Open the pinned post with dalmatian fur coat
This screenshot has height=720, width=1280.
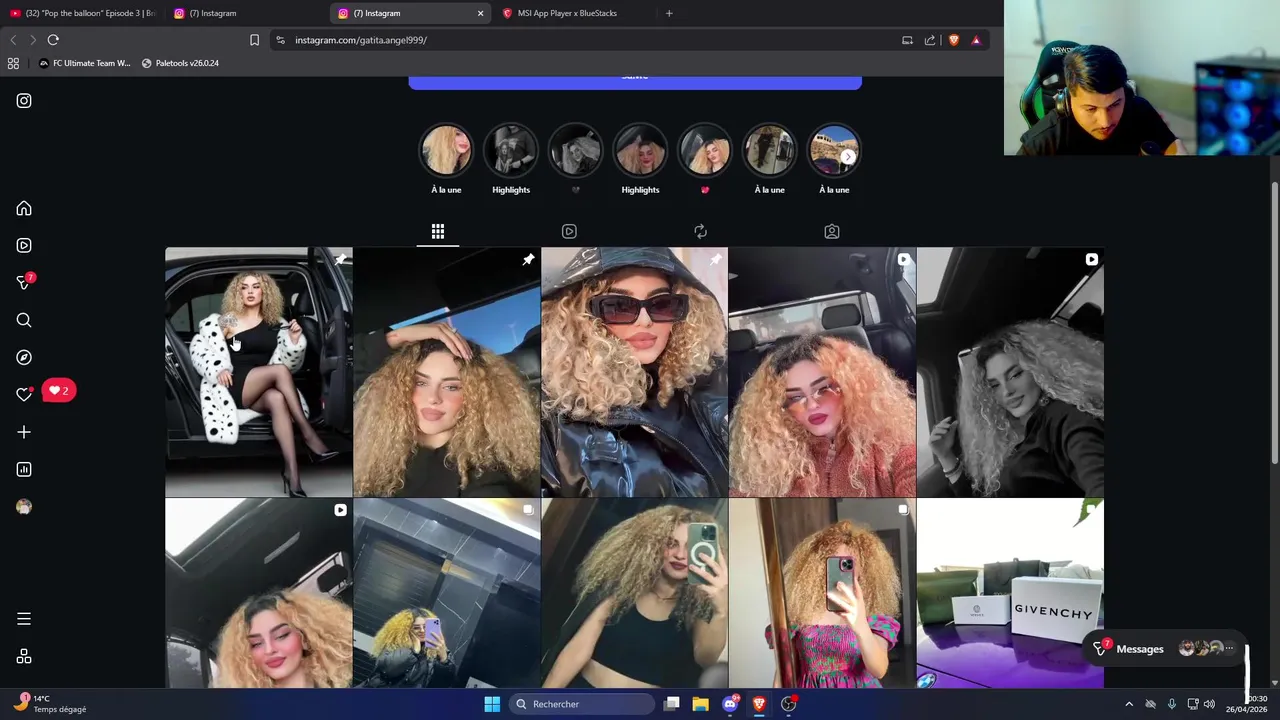[x=259, y=372]
